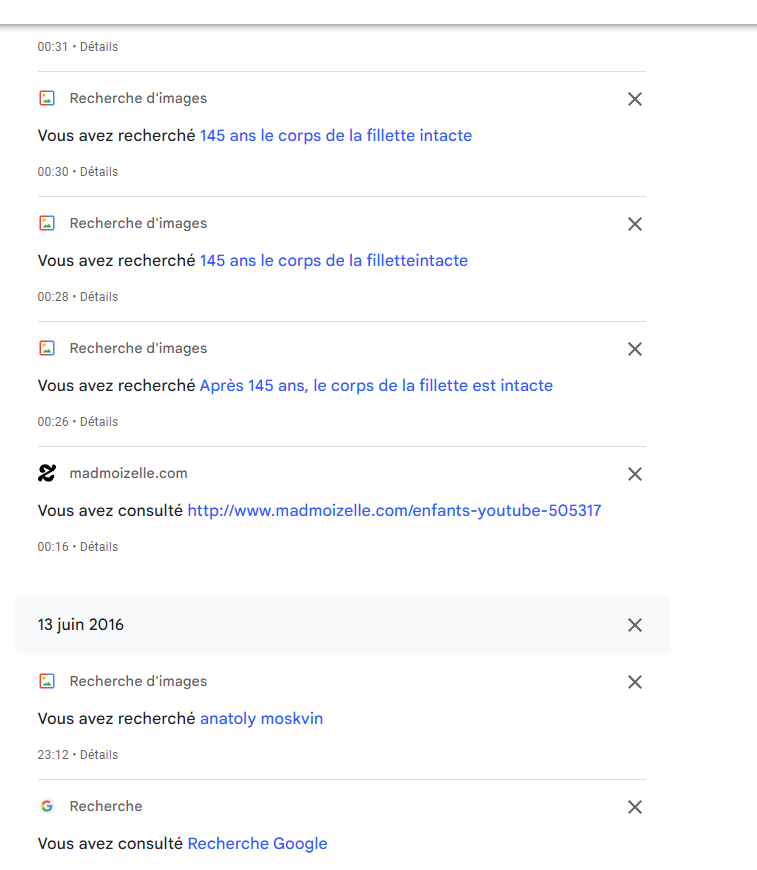Delete all activity from 13 juin 2016
The image size is (757, 870).
(634, 625)
